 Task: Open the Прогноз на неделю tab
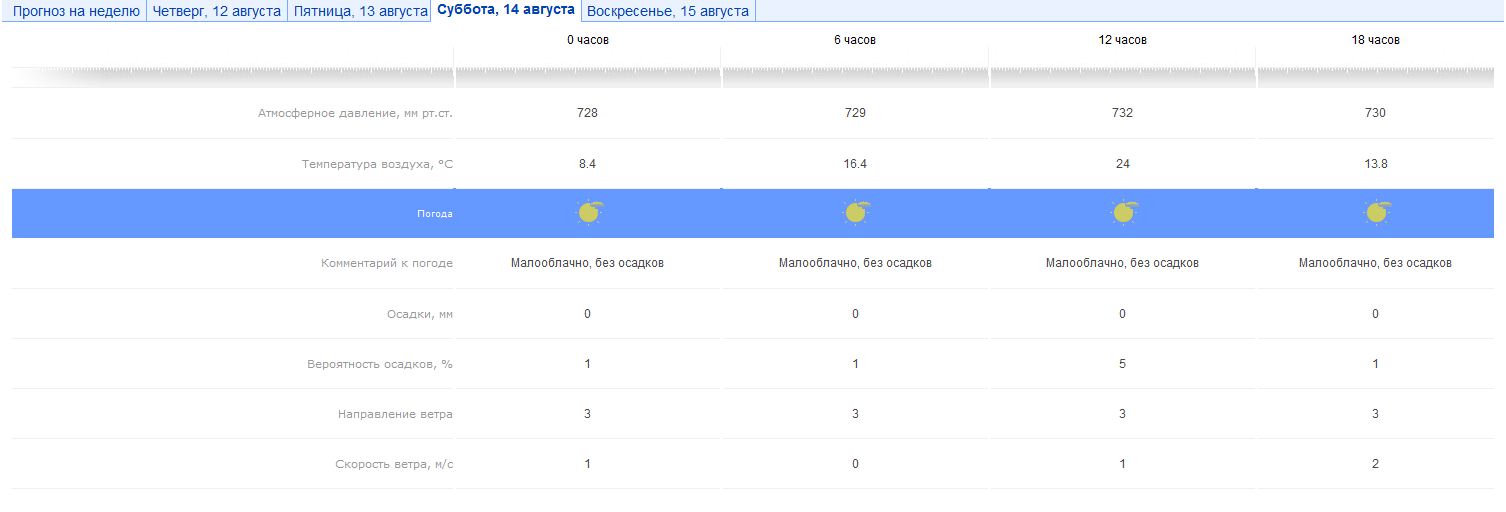(x=76, y=11)
